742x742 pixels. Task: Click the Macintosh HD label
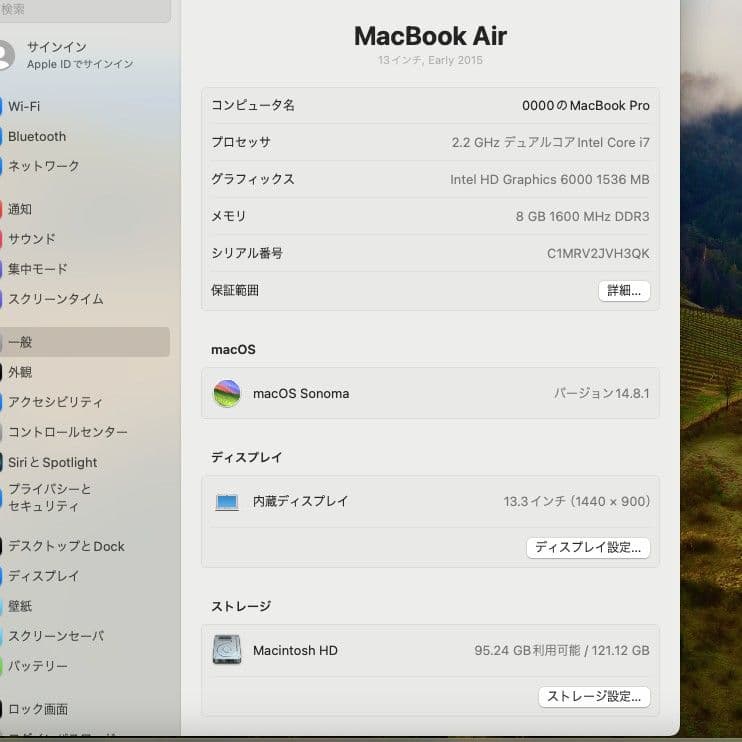pos(295,650)
